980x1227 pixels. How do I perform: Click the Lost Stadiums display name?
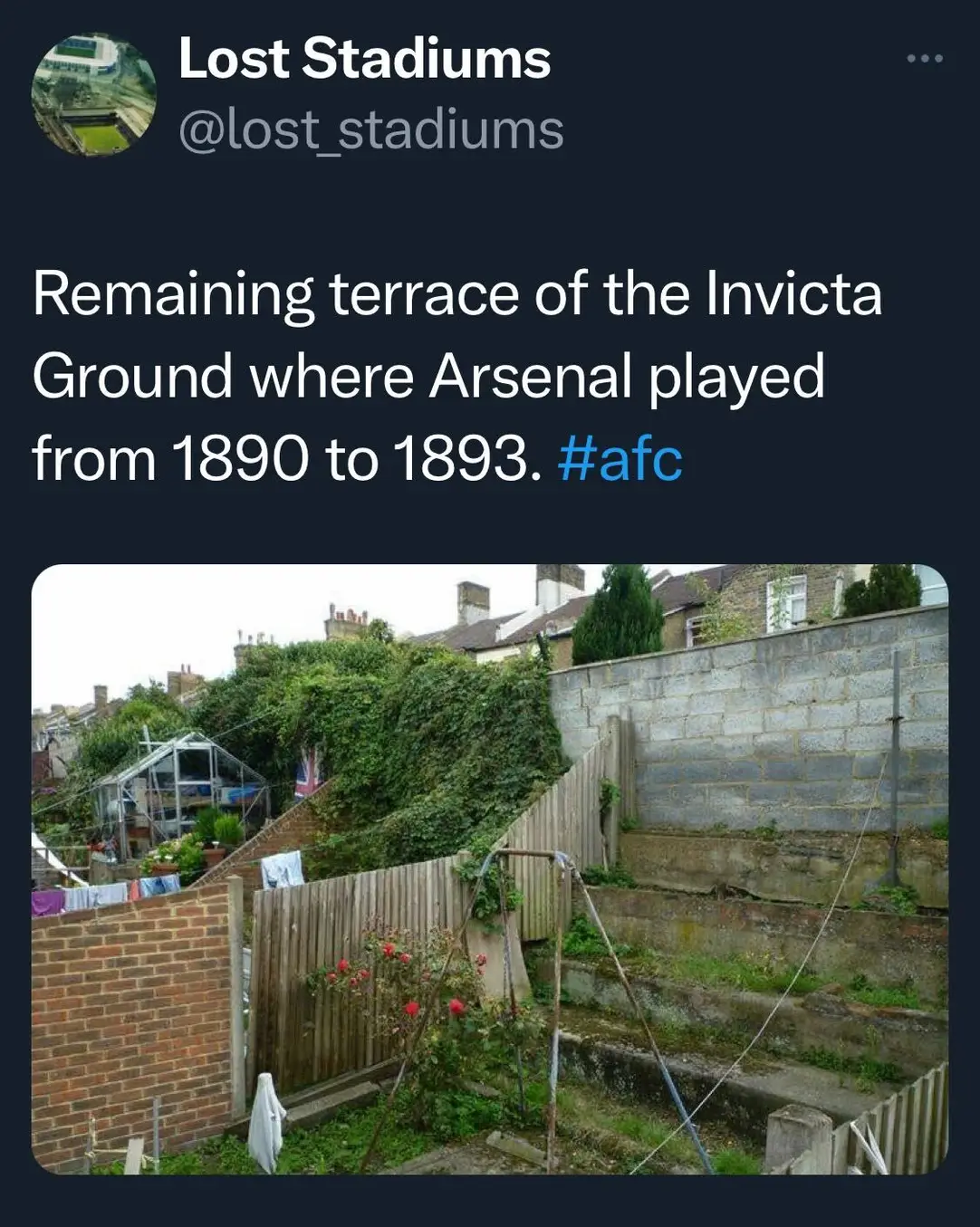click(x=364, y=59)
